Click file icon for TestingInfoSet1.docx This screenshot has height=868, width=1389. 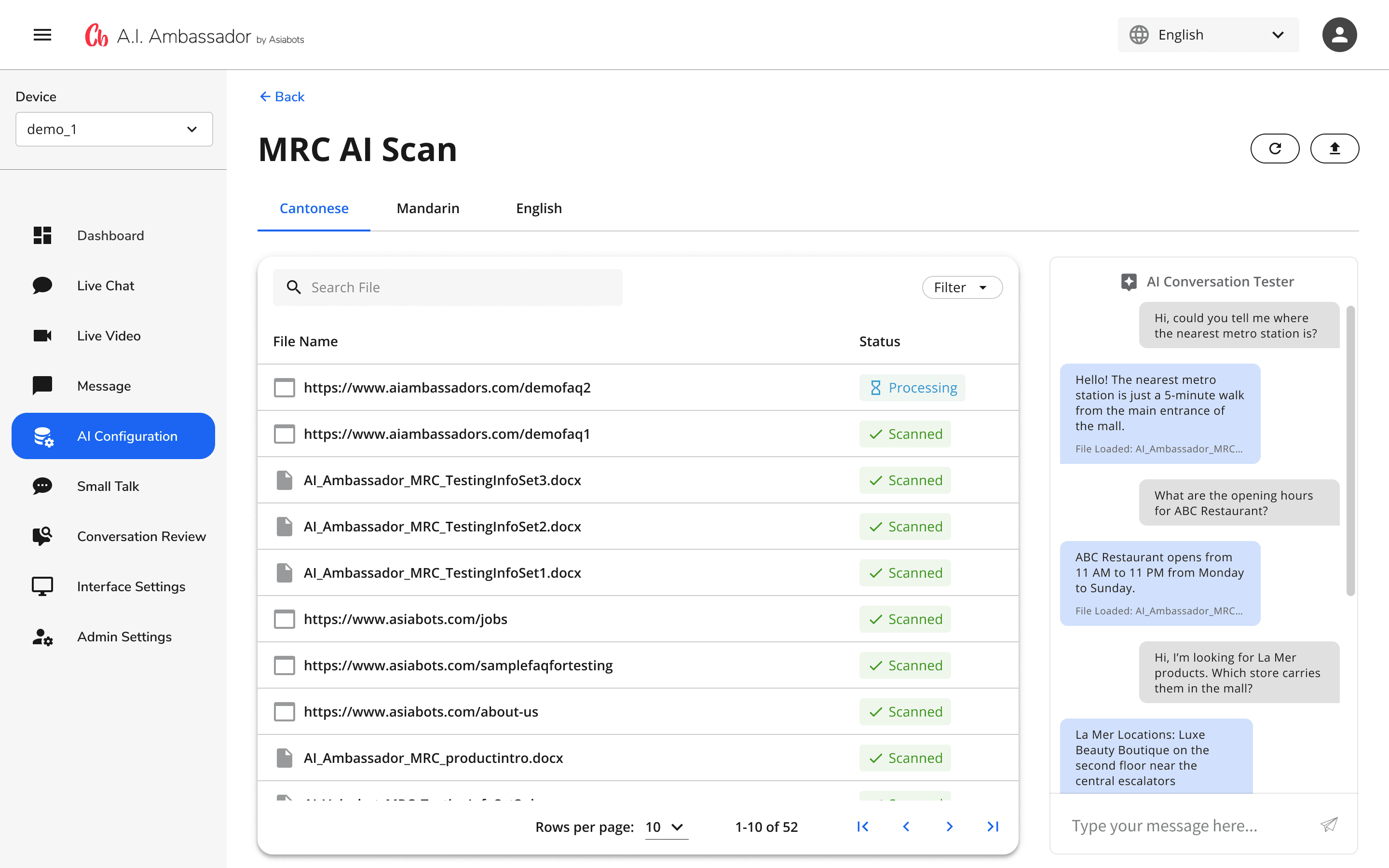(x=284, y=573)
